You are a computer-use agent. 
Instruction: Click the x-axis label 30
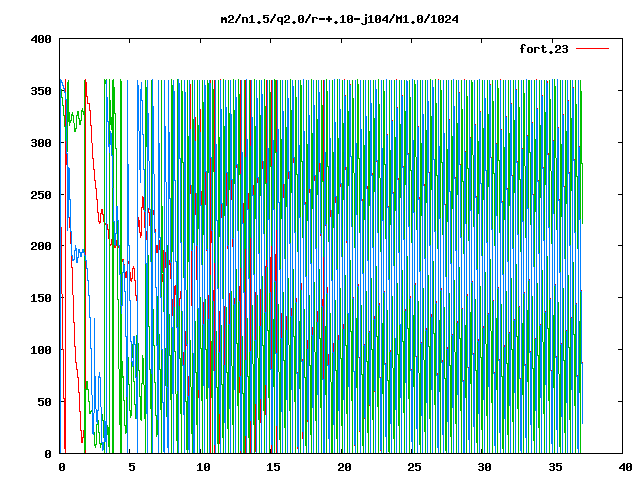[x=485, y=467]
